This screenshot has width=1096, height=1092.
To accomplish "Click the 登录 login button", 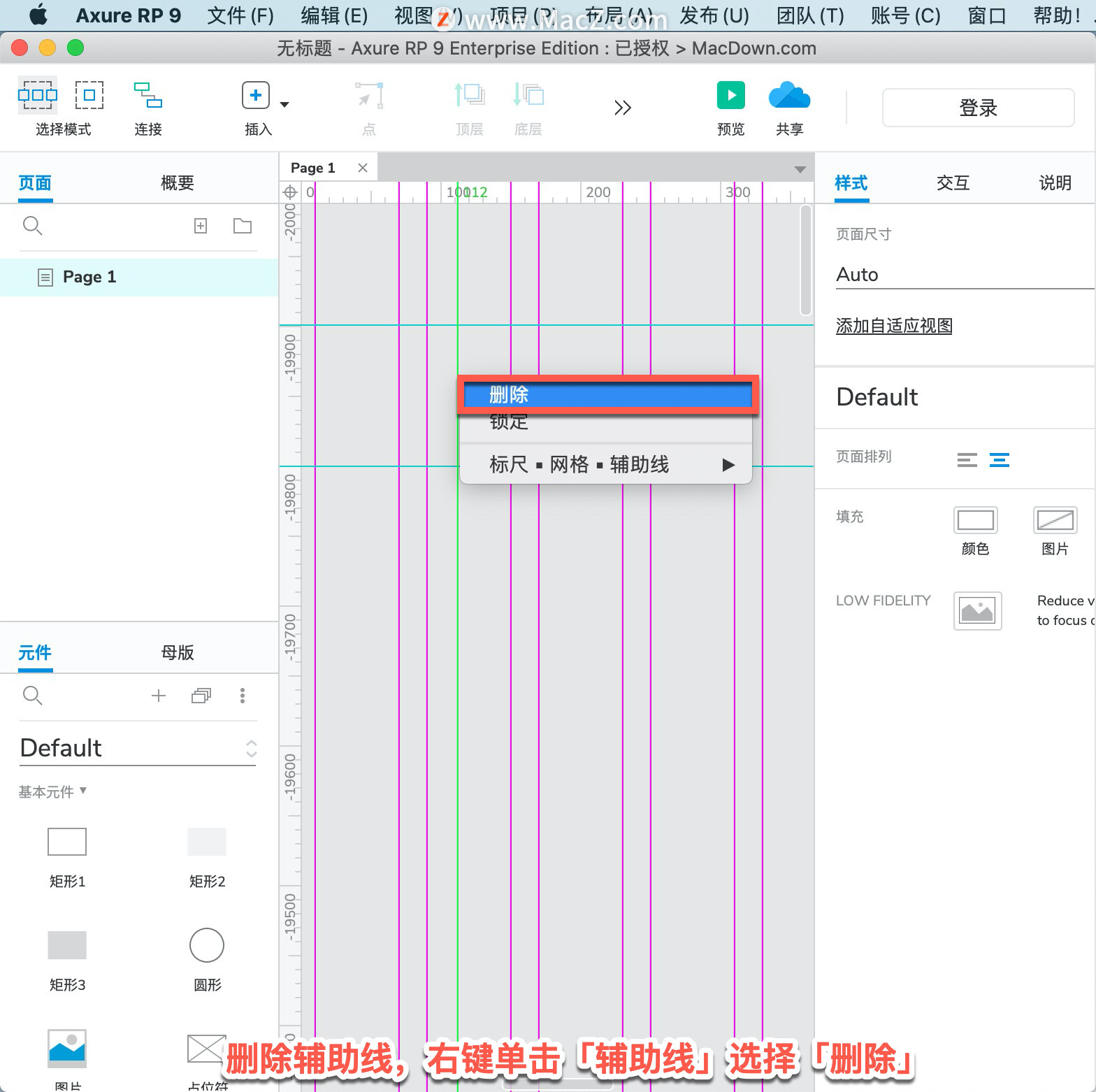I will (x=979, y=108).
